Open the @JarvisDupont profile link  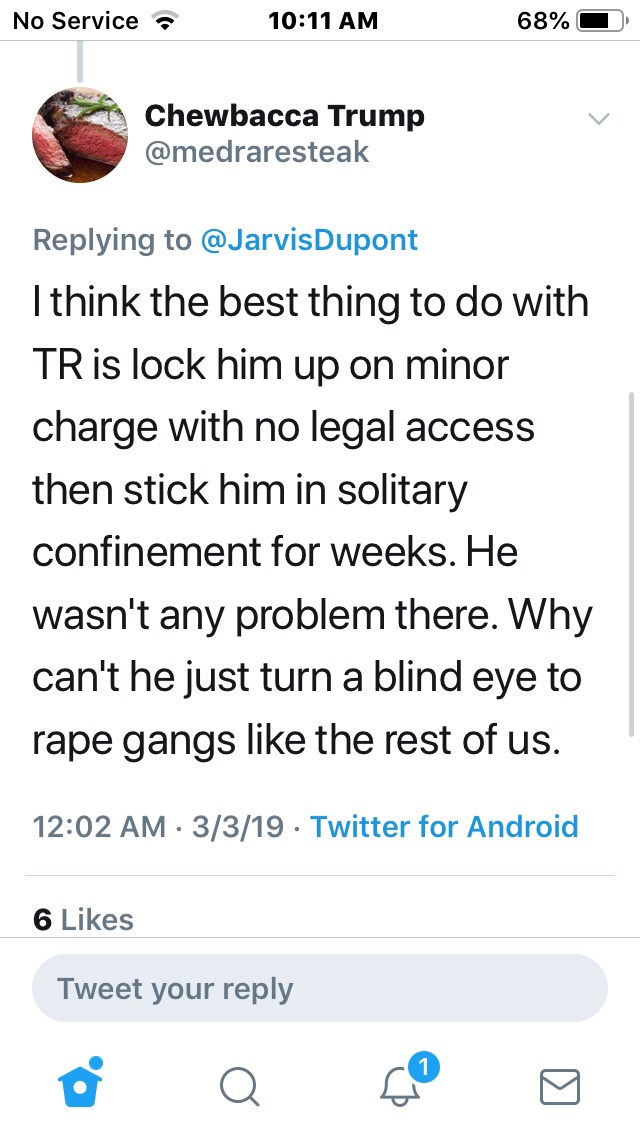310,240
